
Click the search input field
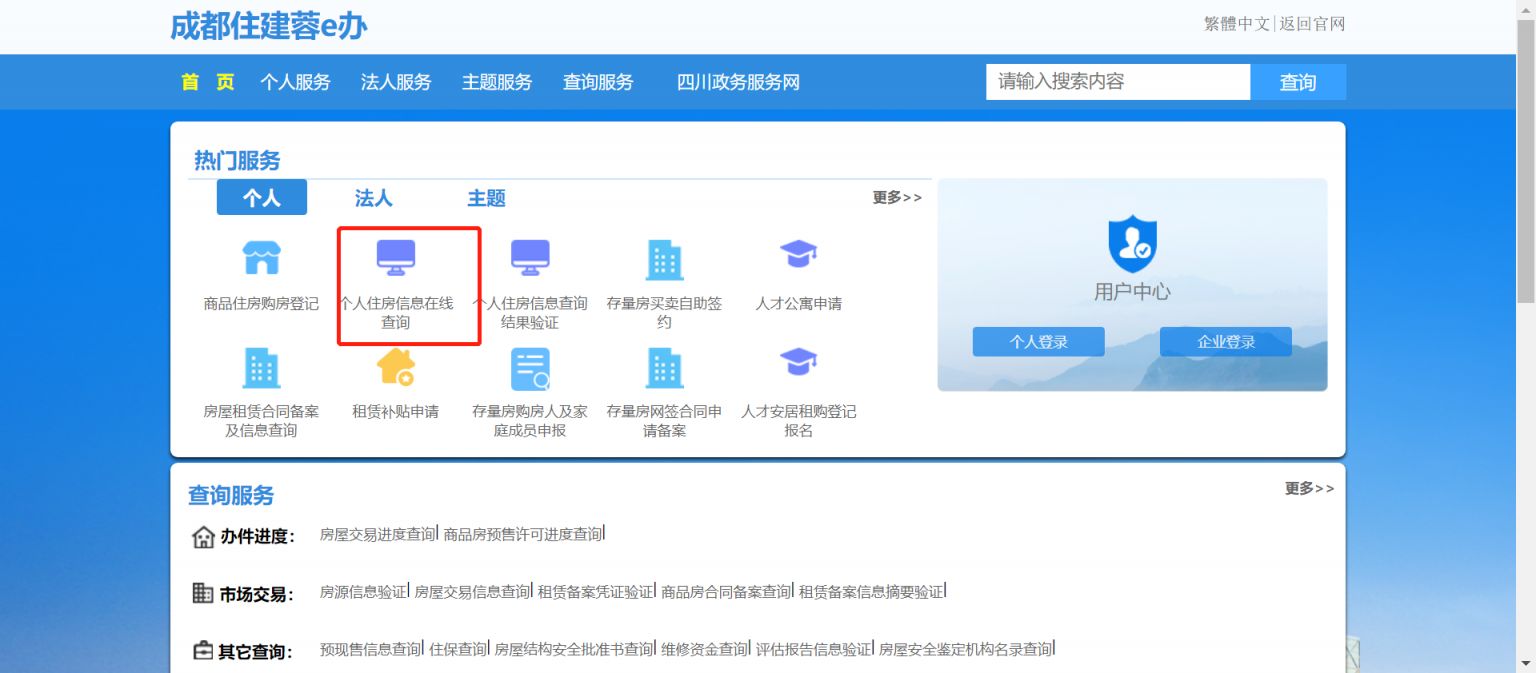tap(1117, 82)
